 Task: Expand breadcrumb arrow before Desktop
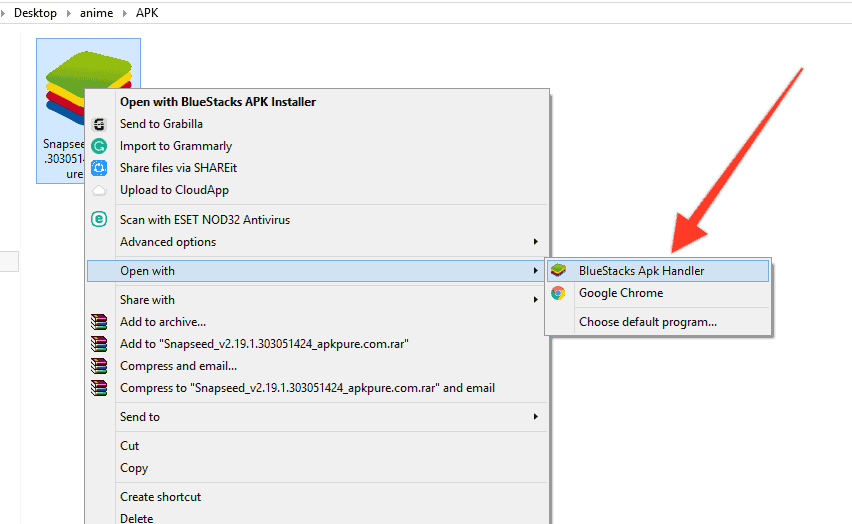coord(3,13)
